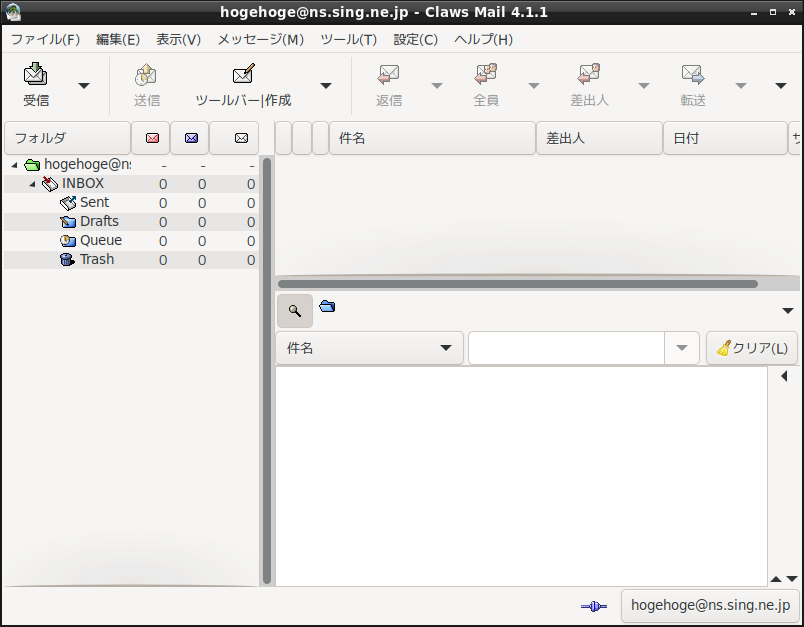The height and width of the screenshot is (627, 804).
Task: Sort by the 差出人 column header
Action: tap(599, 138)
